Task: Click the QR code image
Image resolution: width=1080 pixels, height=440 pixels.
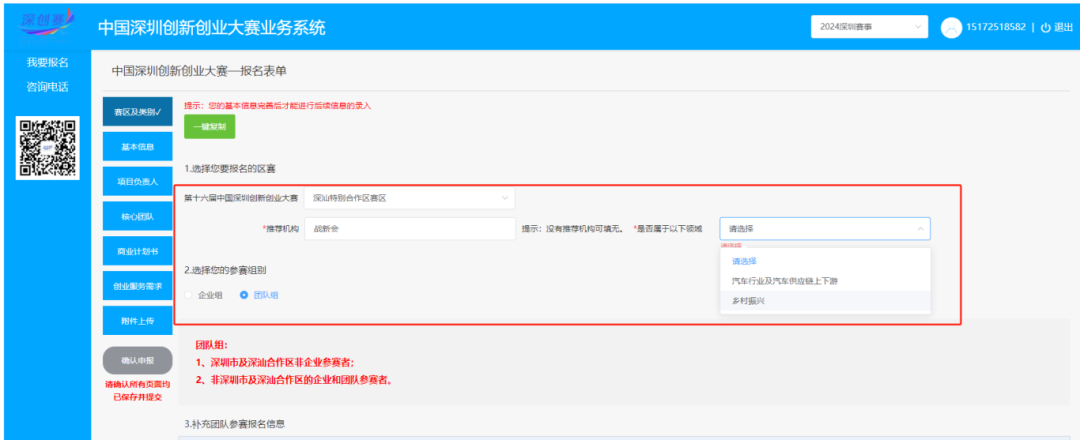Action: click(x=48, y=148)
